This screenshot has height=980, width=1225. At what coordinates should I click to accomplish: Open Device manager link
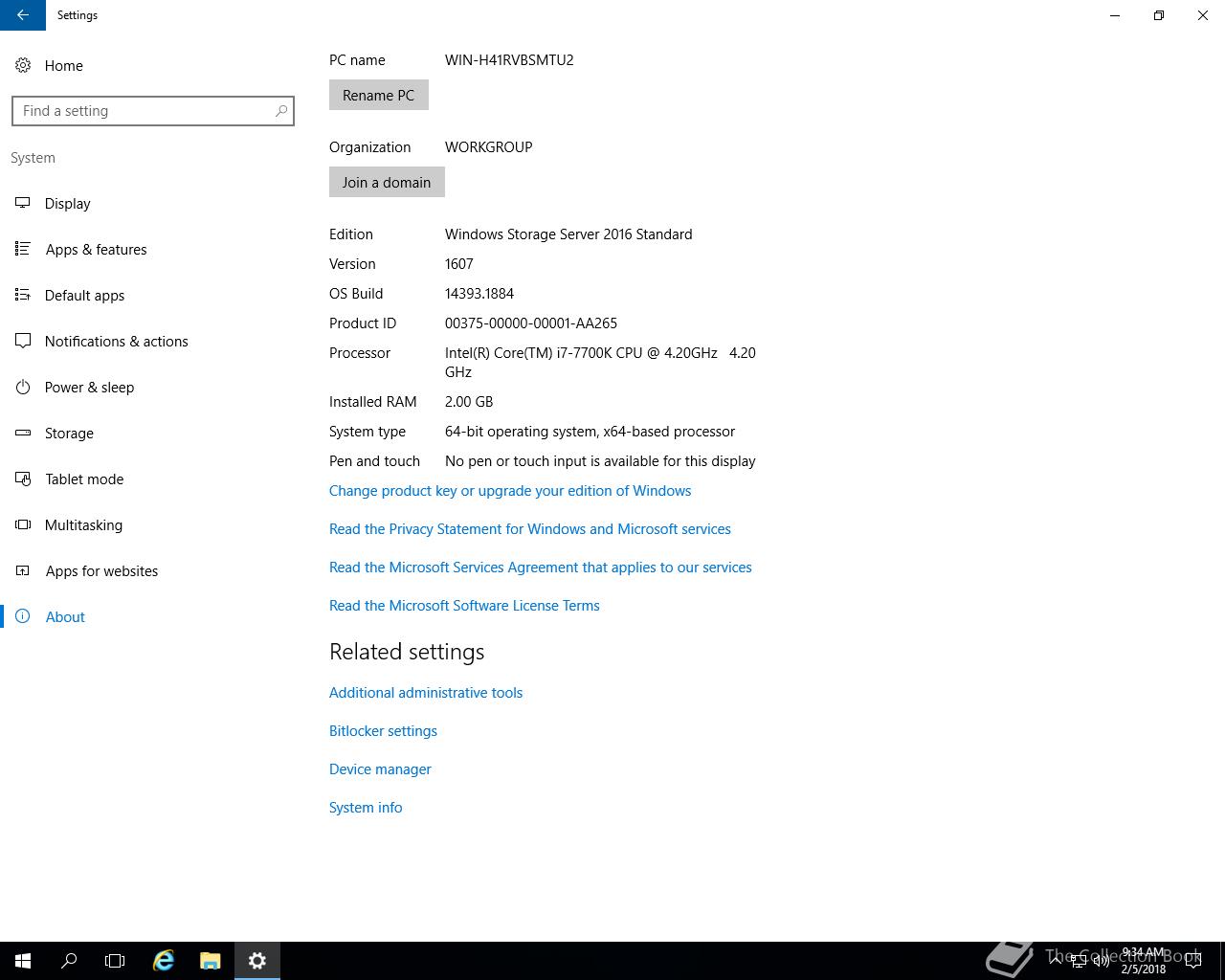click(x=380, y=769)
